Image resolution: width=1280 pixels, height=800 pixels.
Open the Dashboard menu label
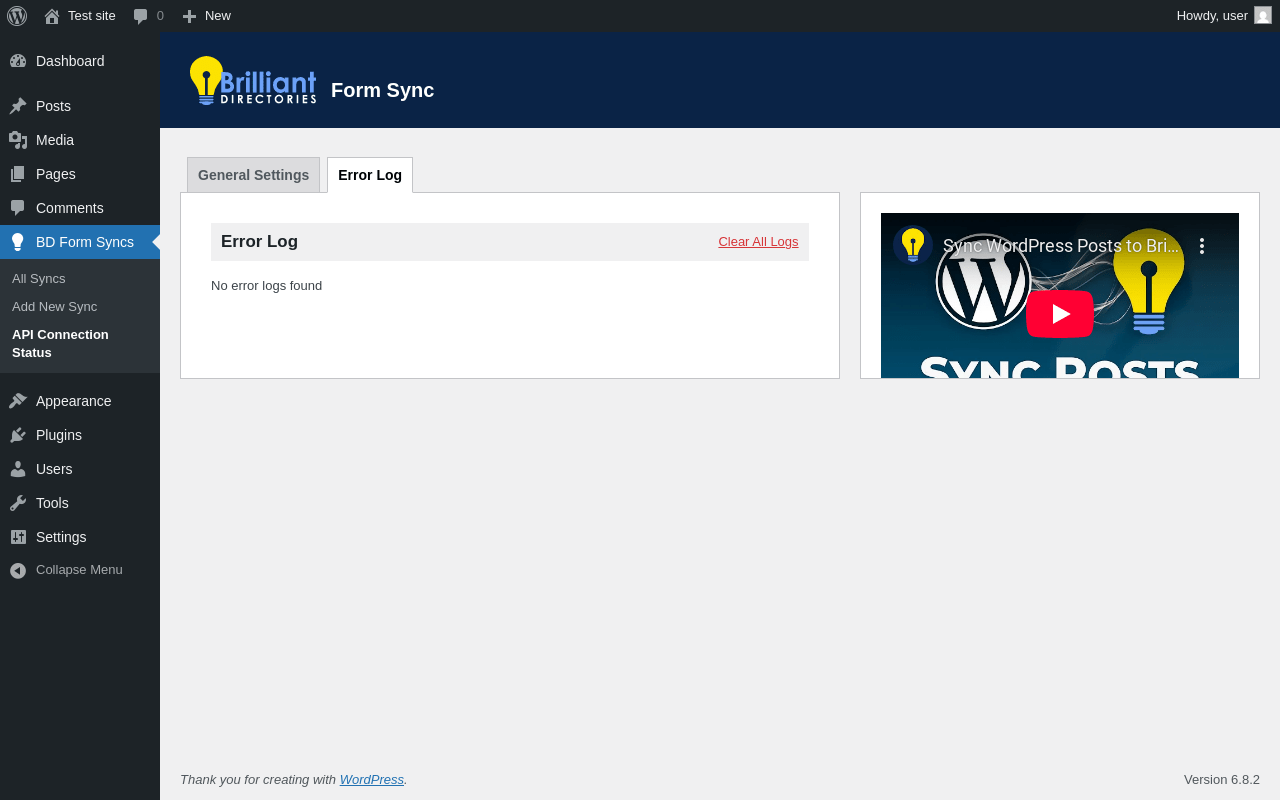[x=70, y=61]
